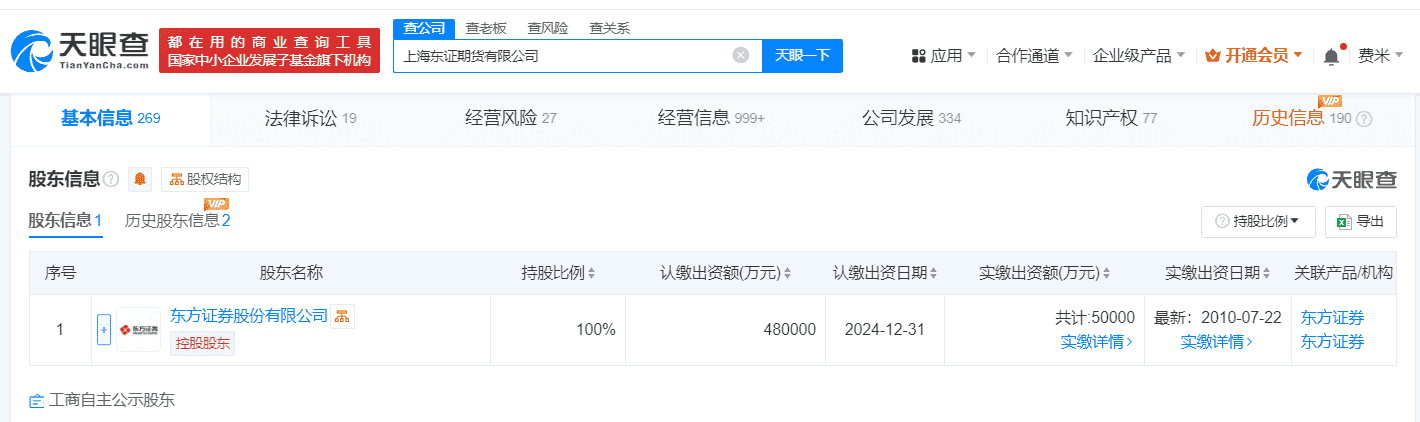
Task: Clear the search box text
Action: 741,56
